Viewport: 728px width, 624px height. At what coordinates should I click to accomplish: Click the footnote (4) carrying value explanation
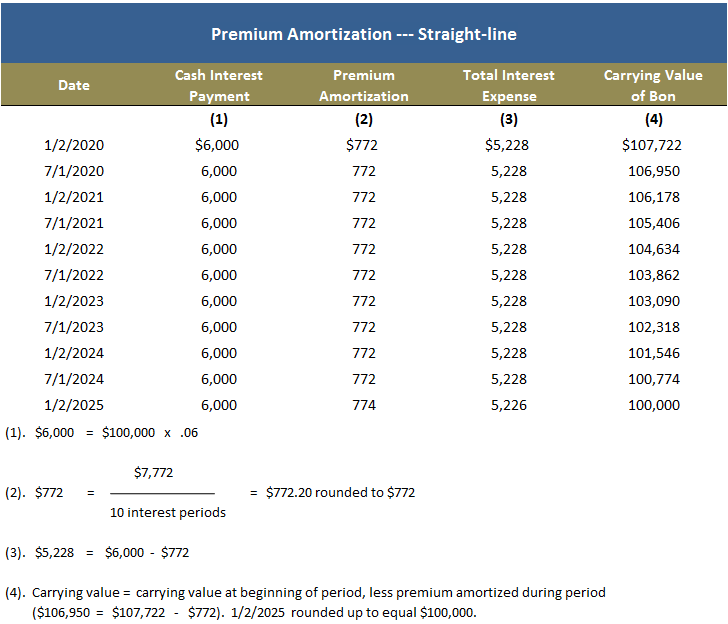305,603
